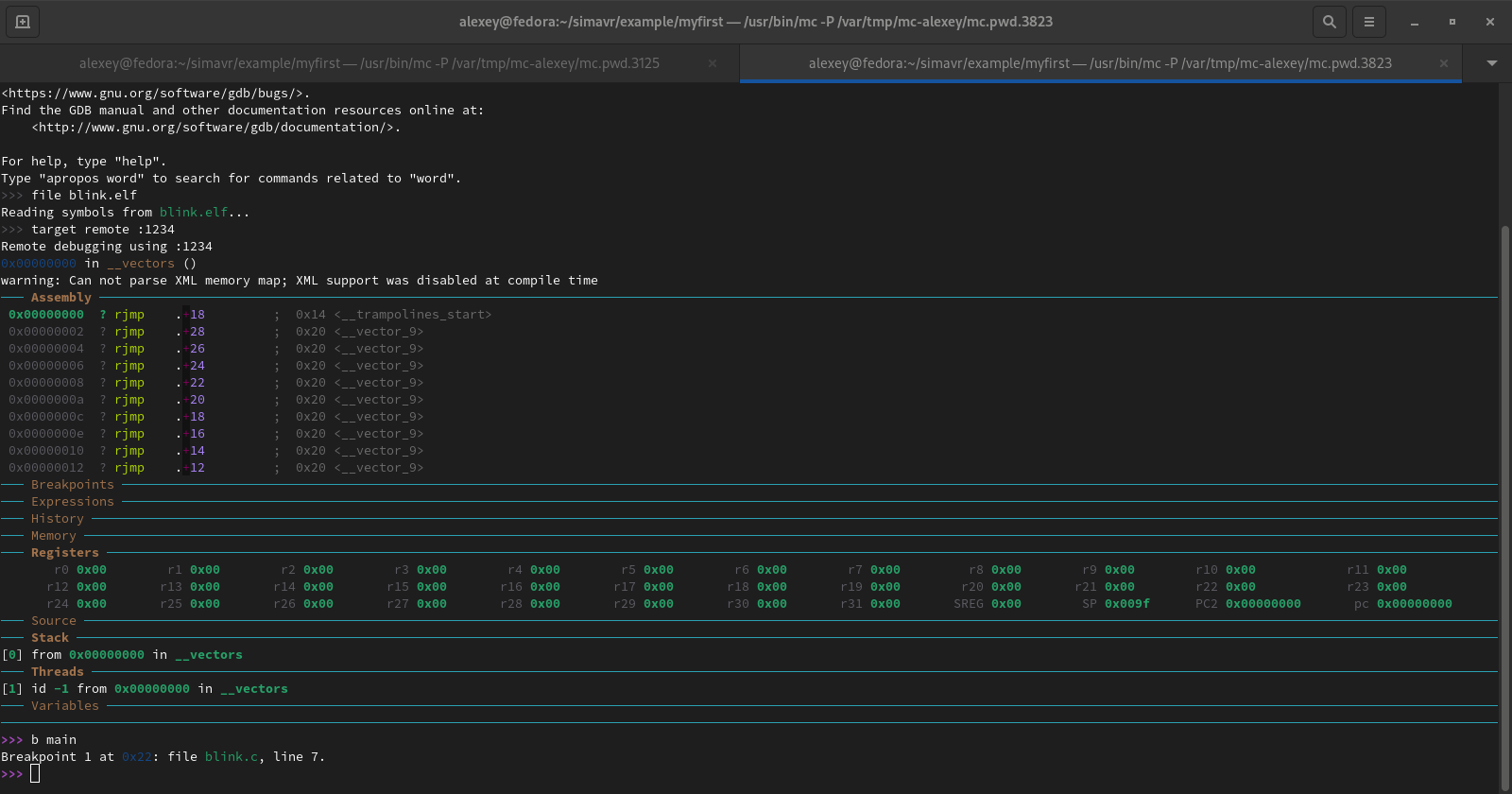Switch to the mc.pwd.3125 terminal tab
1512x794 pixels.
369,63
